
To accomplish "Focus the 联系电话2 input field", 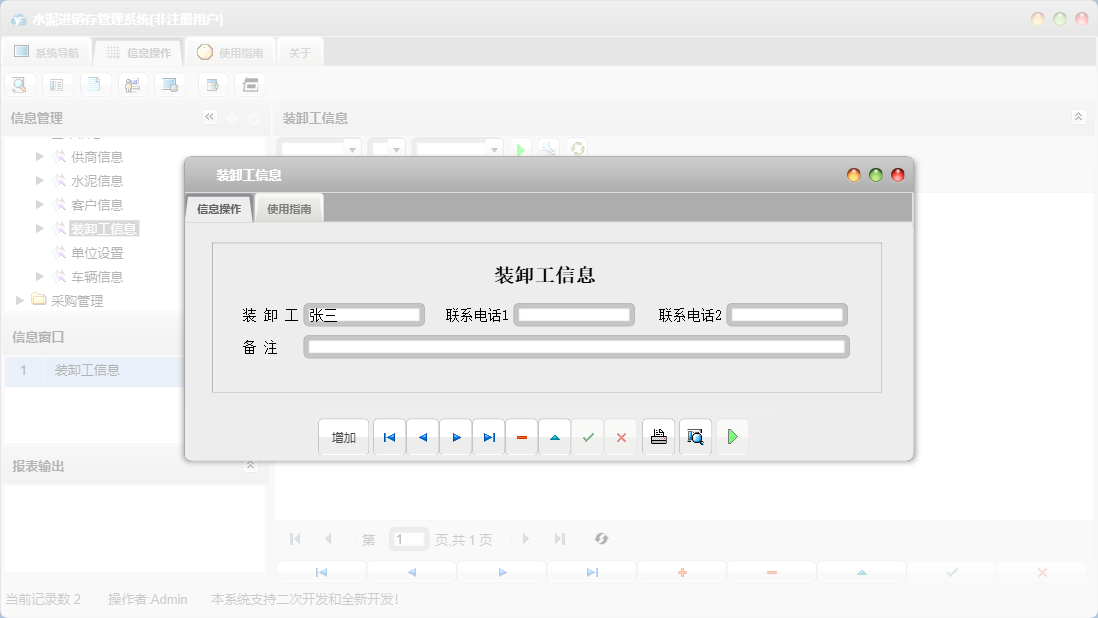I will [x=787, y=315].
